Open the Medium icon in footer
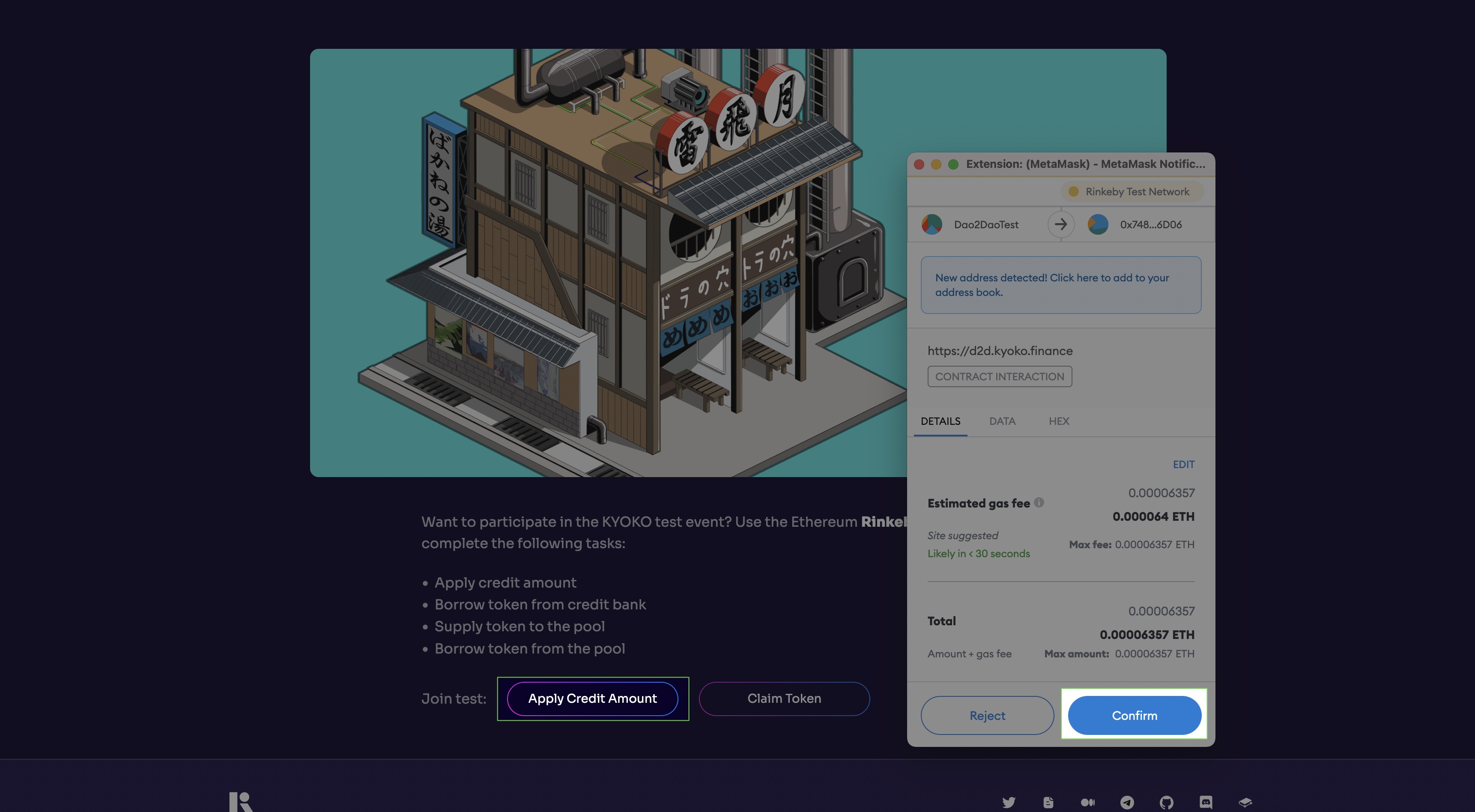Image resolution: width=1475 pixels, height=812 pixels. pos(1088,802)
